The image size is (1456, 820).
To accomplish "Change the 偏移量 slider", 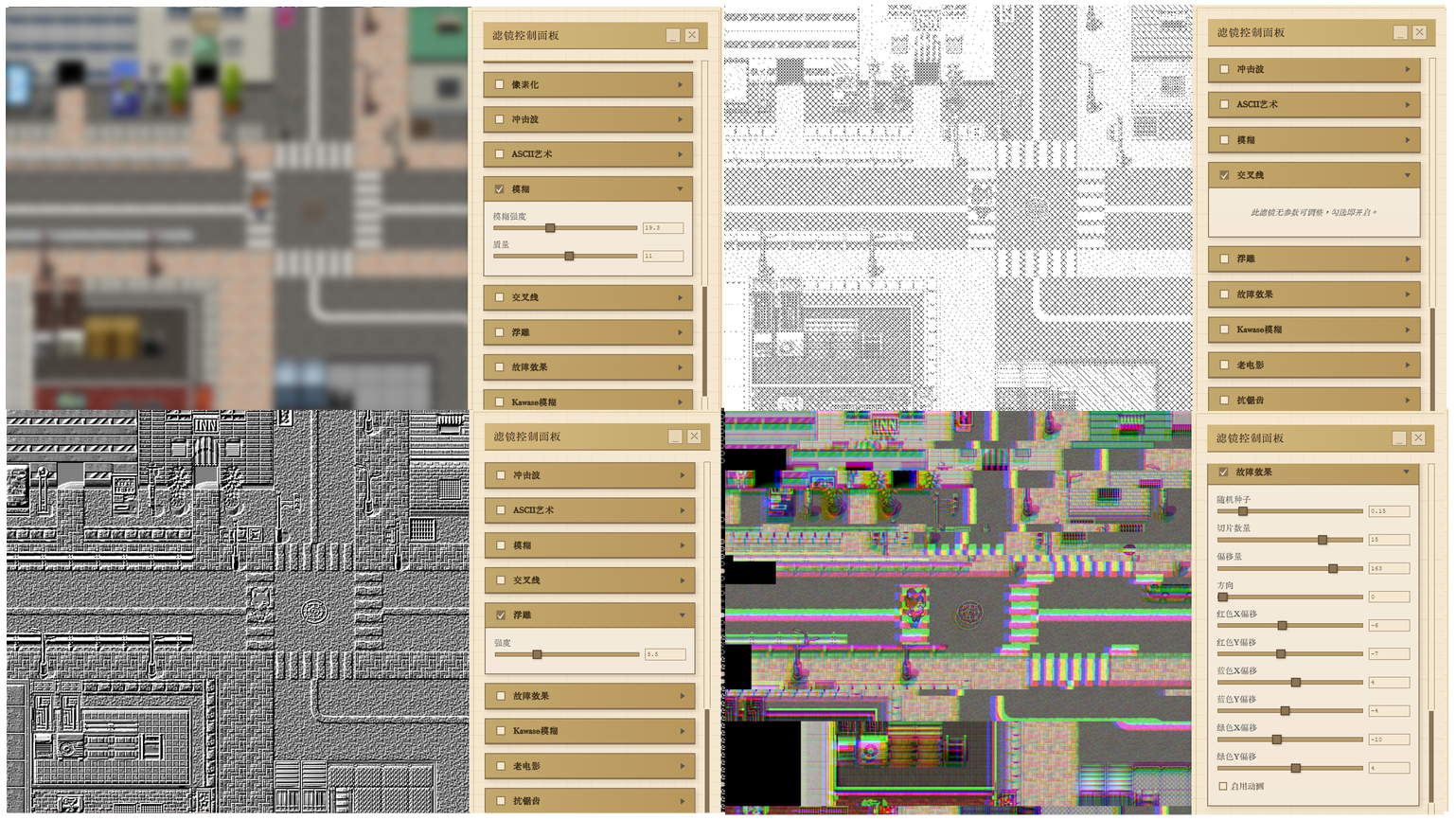I will pyautogui.click(x=1289, y=568).
